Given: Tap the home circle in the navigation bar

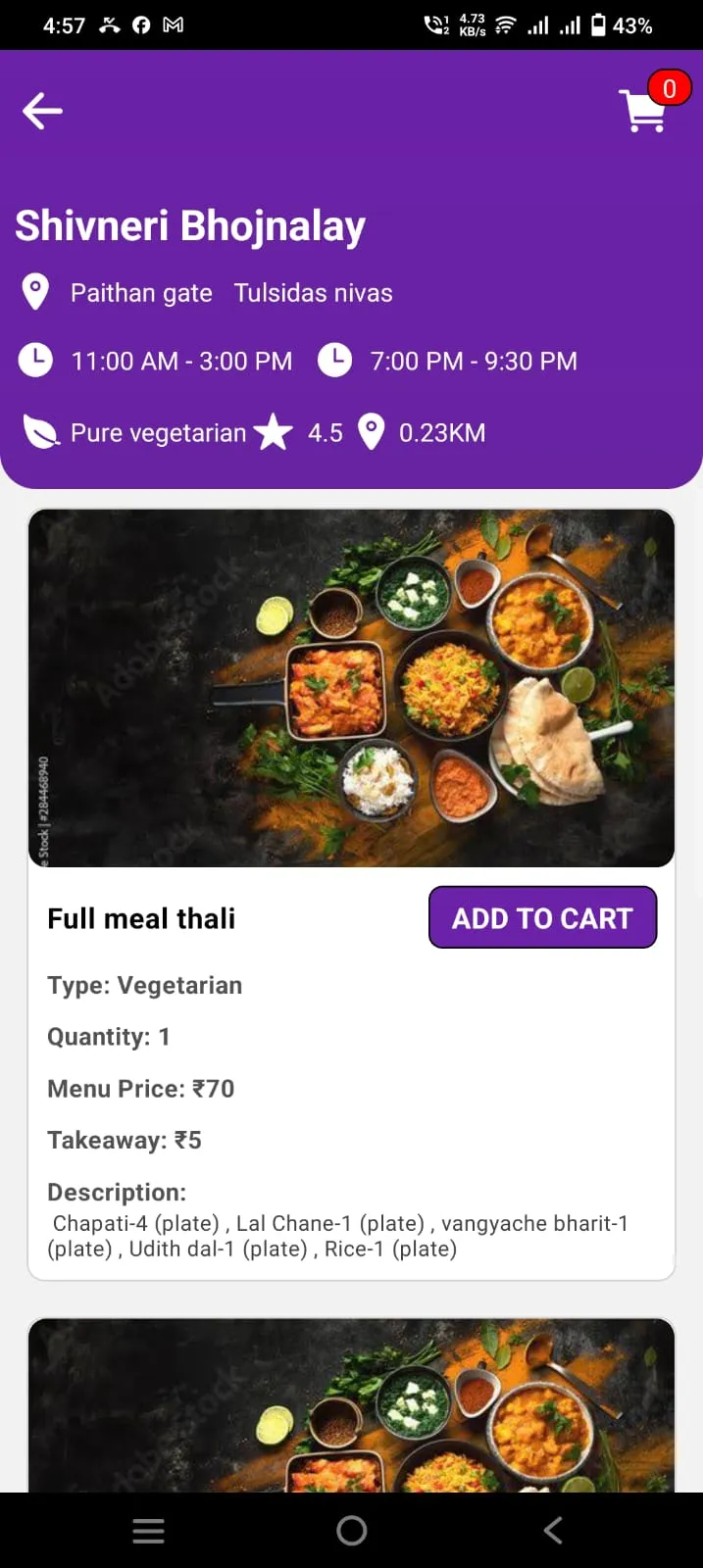Looking at the screenshot, I should 351,1529.
